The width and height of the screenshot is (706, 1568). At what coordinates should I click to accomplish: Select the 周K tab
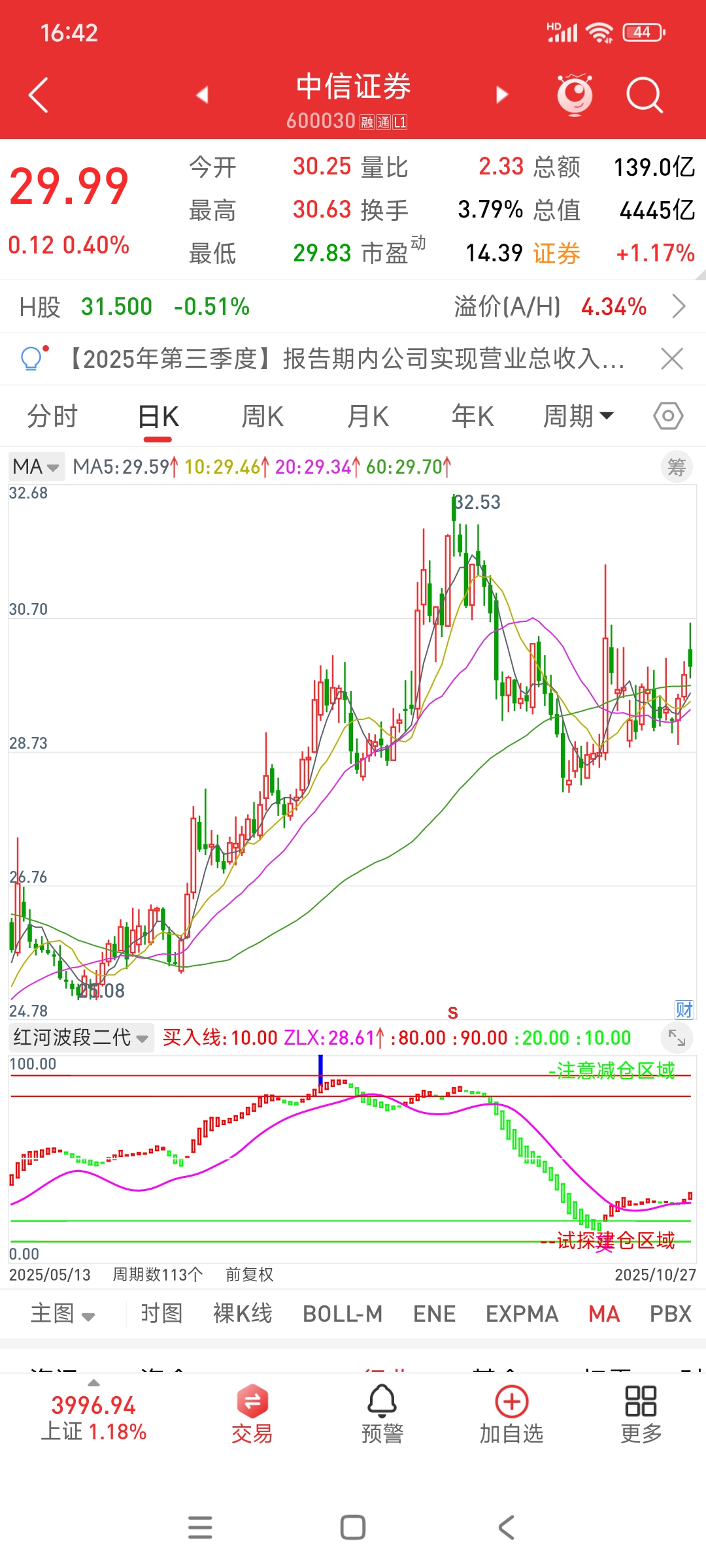[263, 416]
